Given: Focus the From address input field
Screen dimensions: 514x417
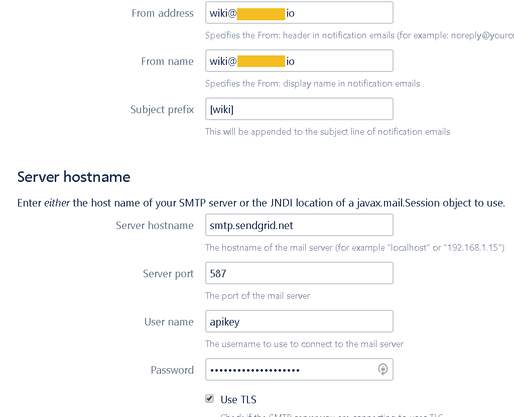Looking at the screenshot, I should click(299, 13).
